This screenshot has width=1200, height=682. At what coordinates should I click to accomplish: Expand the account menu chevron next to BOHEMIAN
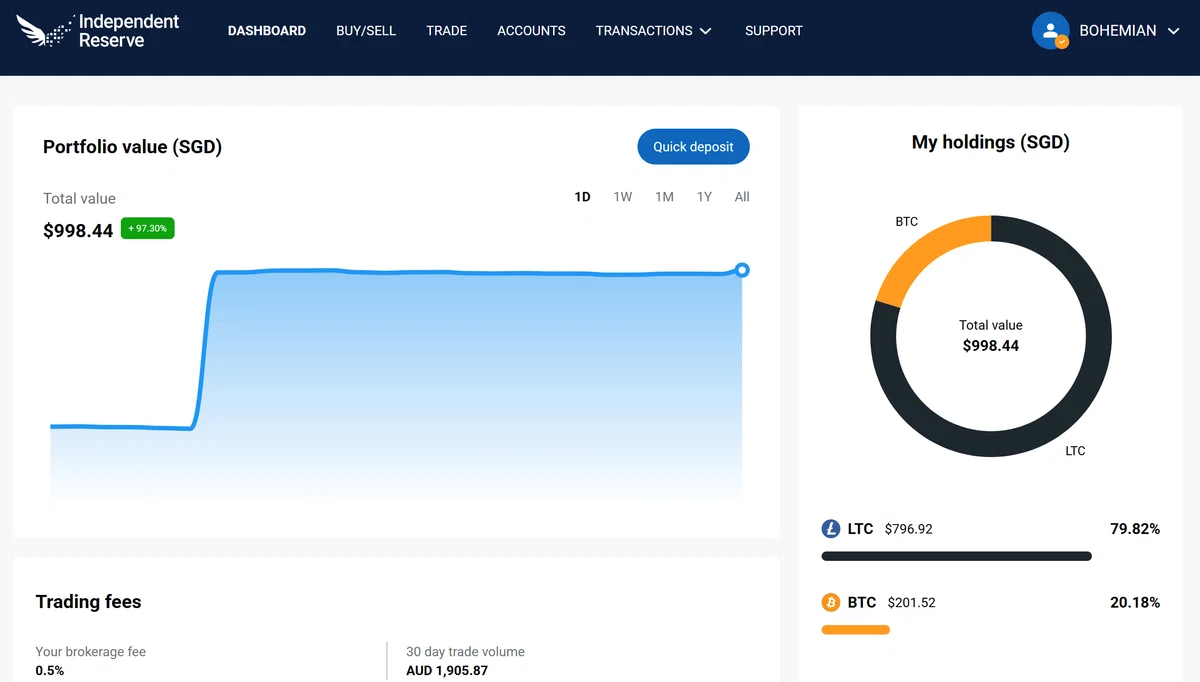1174,31
